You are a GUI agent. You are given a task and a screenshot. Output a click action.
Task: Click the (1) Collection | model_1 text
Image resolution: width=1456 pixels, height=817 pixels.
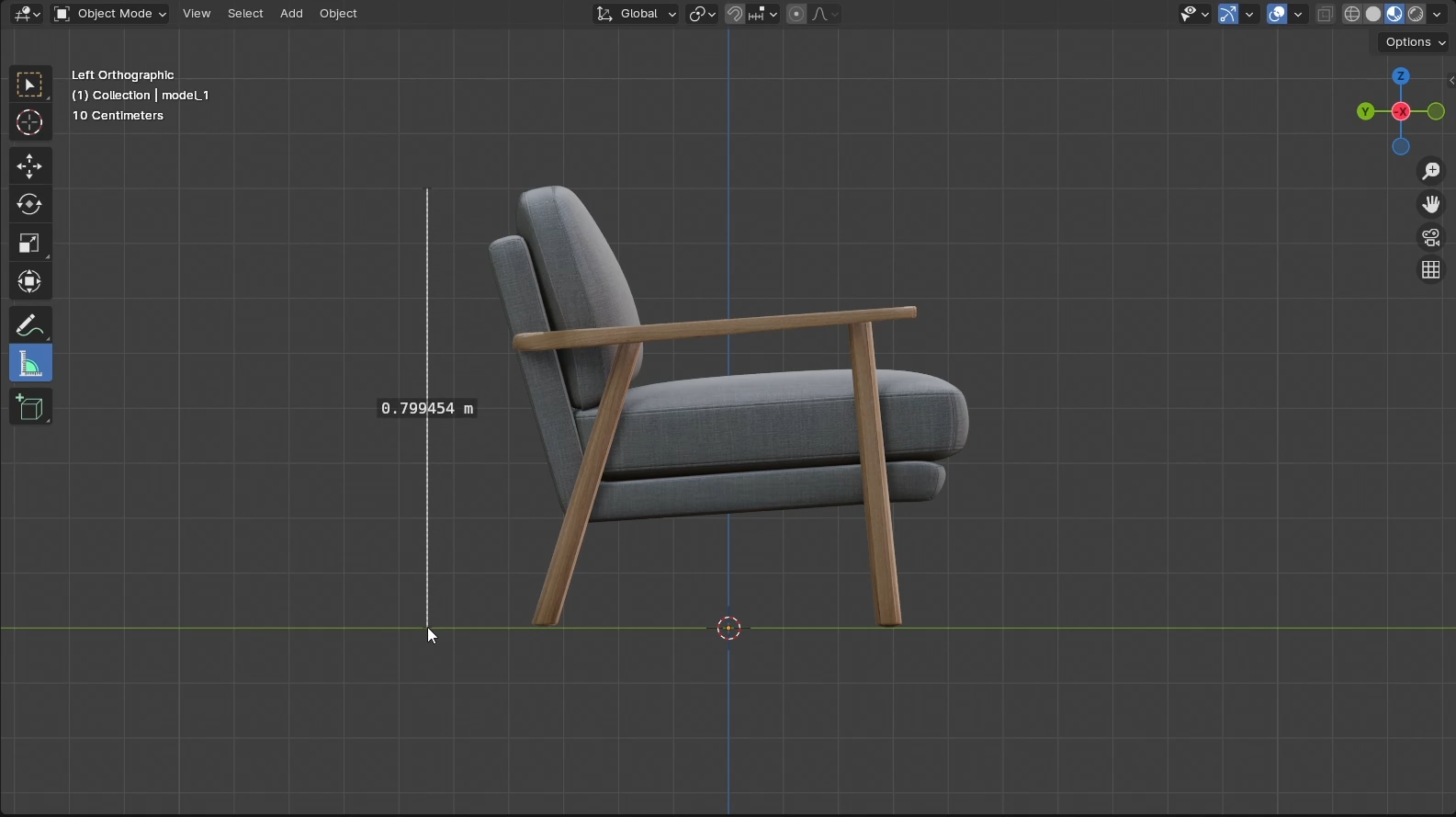(x=141, y=96)
